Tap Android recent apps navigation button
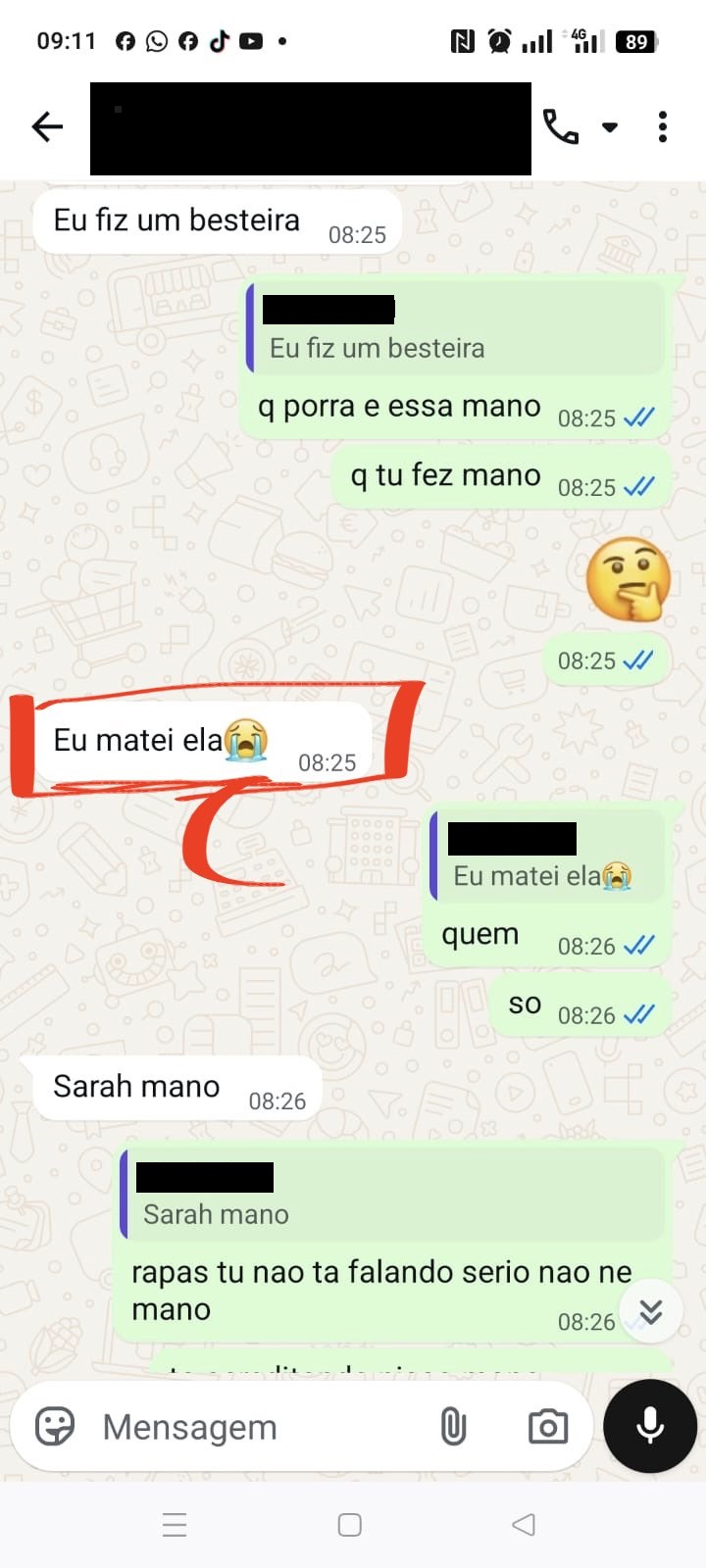706x1568 pixels. tap(175, 1525)
